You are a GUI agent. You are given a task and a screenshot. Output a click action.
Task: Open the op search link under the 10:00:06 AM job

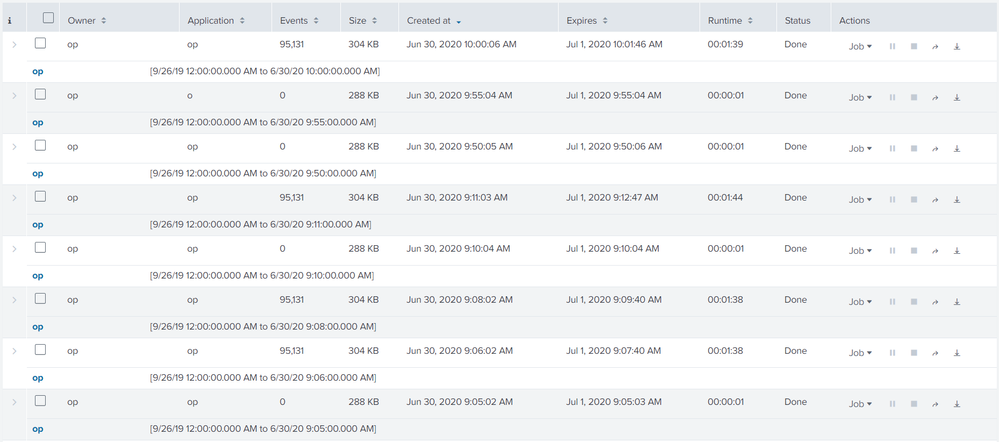click(38, 72)
